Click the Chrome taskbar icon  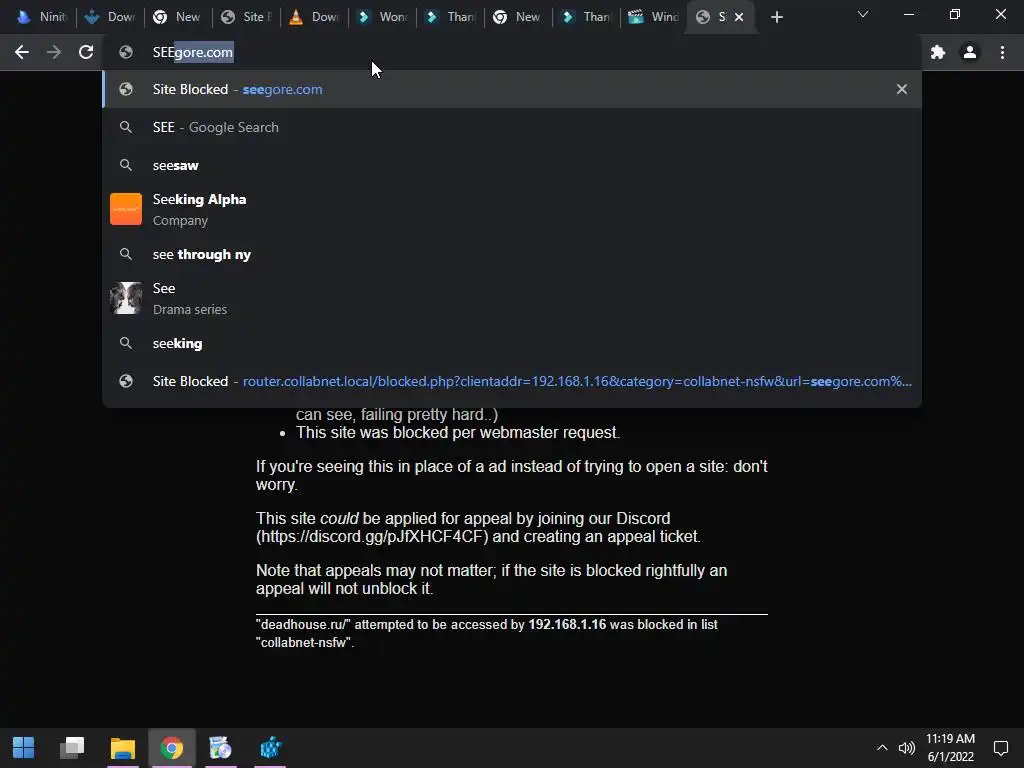(x=172, y=748)
